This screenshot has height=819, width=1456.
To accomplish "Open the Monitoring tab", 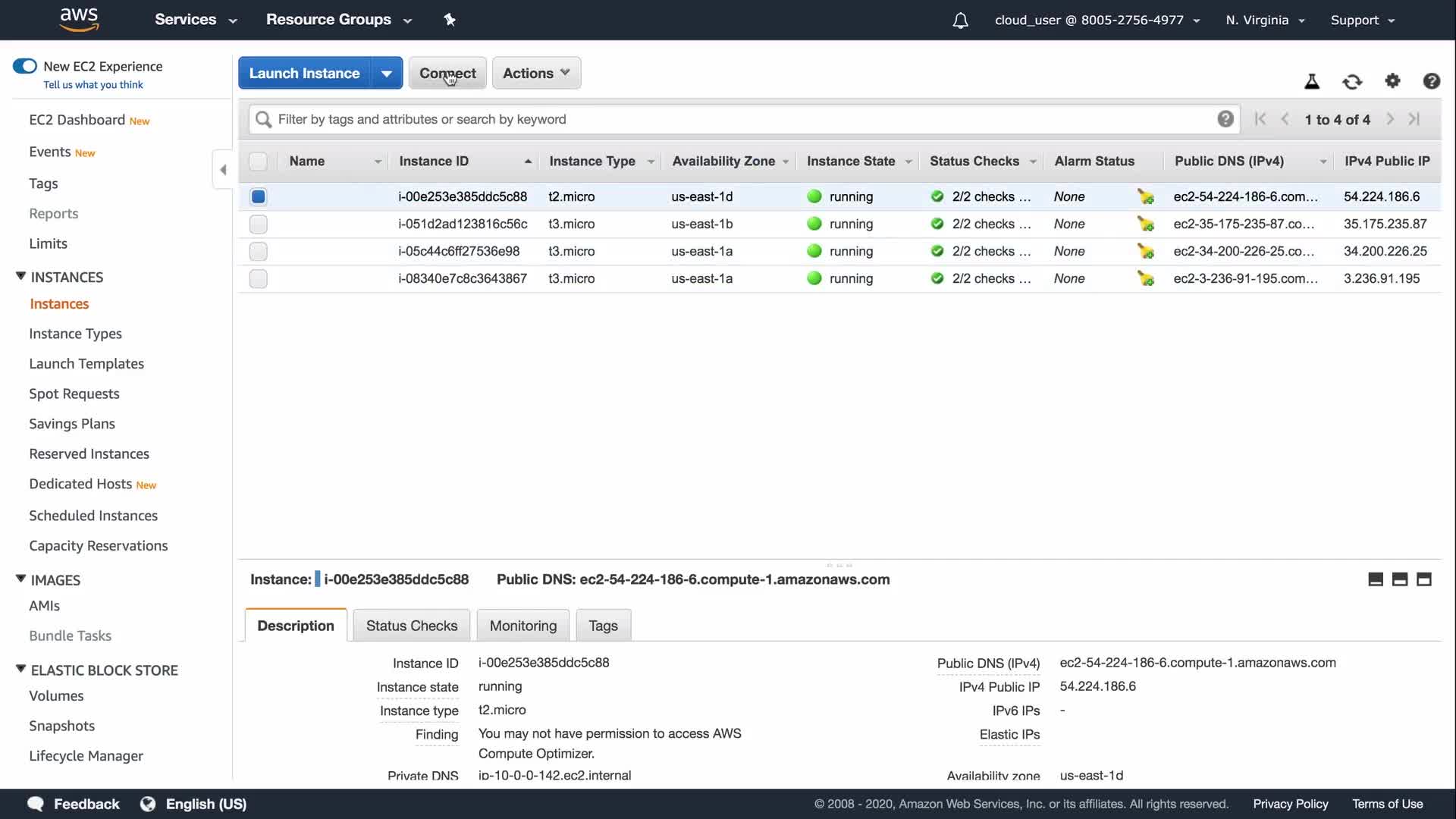I will tap(522, 626).
